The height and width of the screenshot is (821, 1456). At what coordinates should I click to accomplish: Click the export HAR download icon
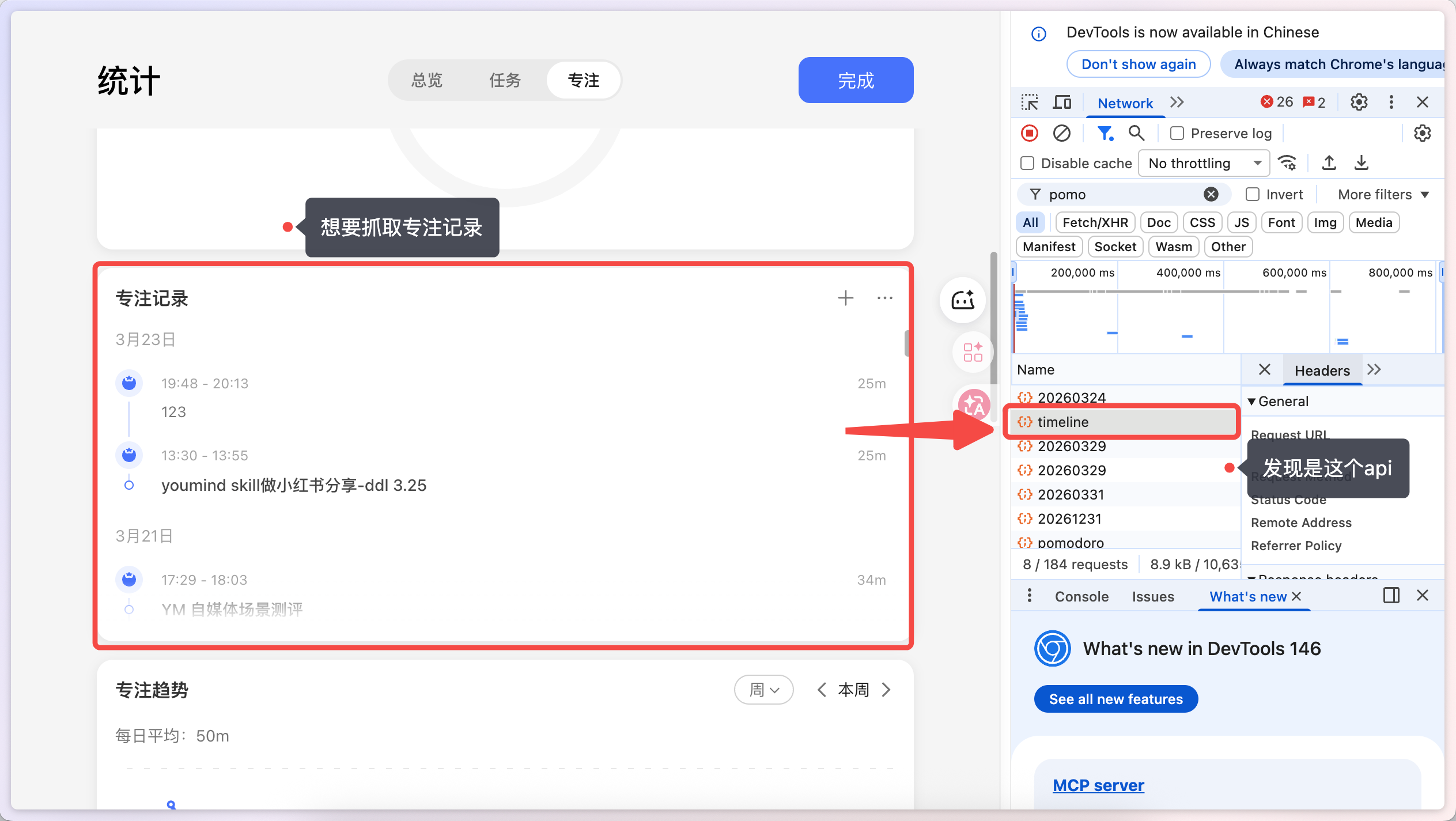point(1361,163)
